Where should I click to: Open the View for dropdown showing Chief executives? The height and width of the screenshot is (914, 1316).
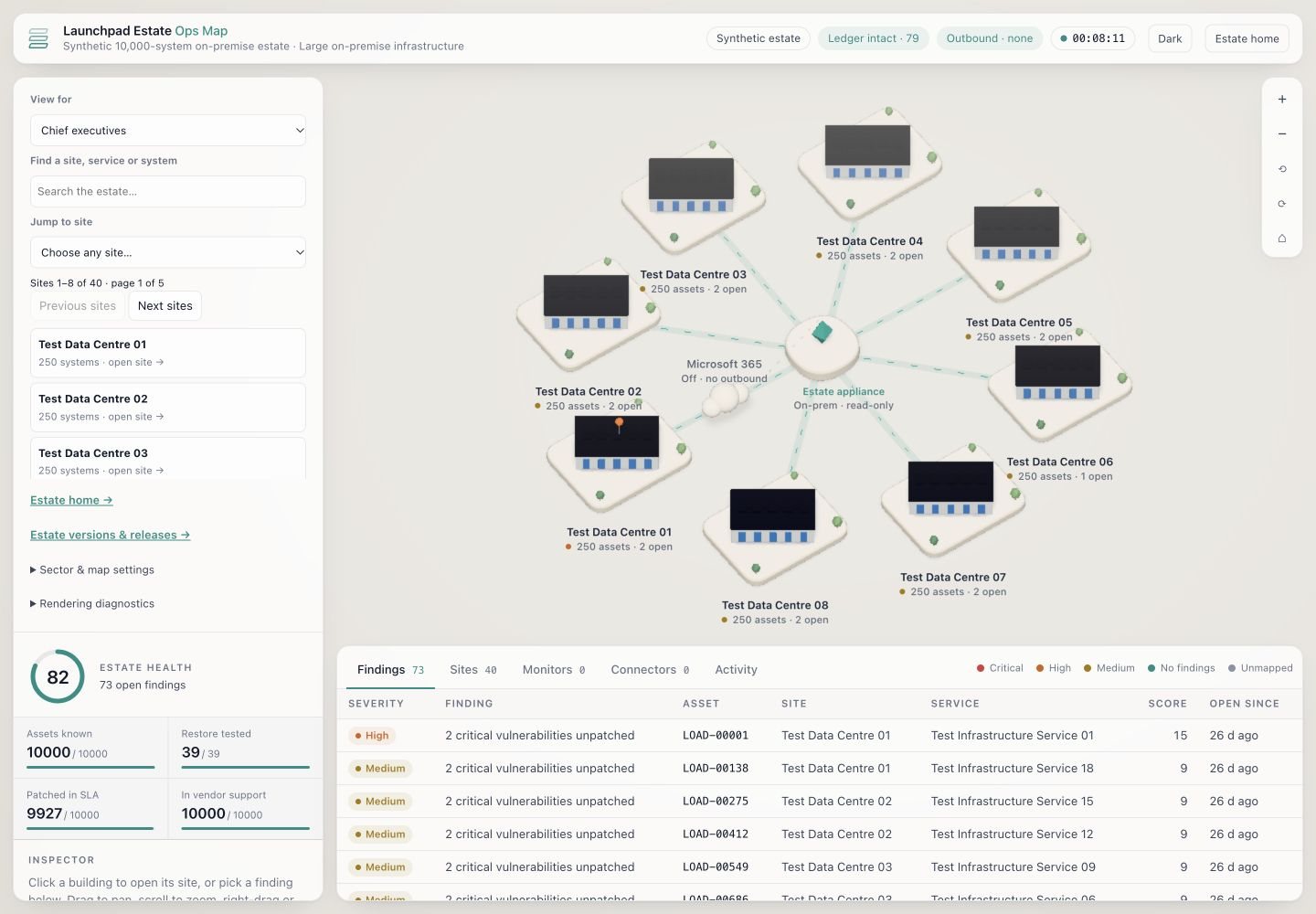click(x=168, y=131)
